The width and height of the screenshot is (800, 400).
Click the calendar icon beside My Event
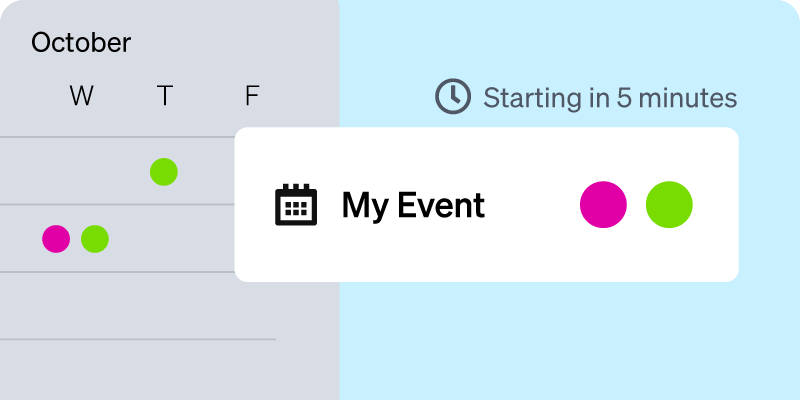[x=296, y=205]
